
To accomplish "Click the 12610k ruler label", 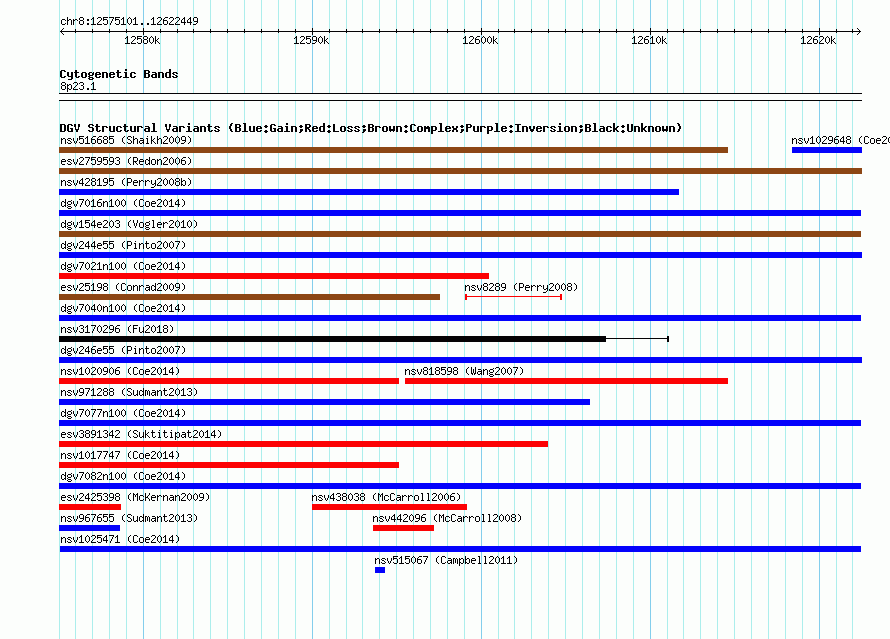I will pos(649,40).
